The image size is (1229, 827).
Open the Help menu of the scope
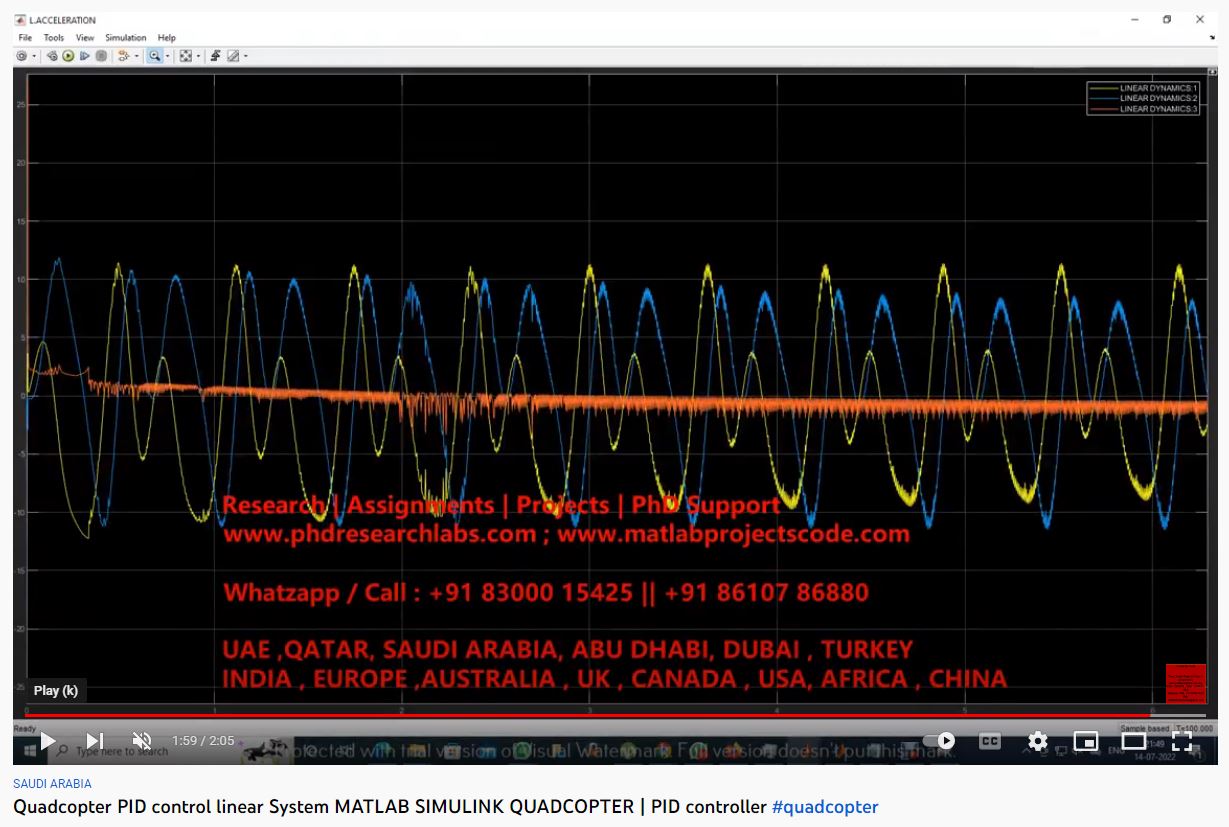click(x=167, y=38)
